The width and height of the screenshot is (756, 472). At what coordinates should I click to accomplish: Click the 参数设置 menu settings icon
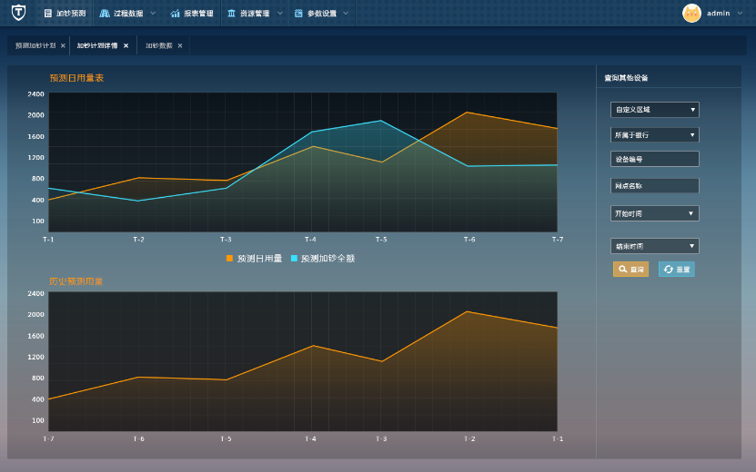pyautogui.click(x=298, y=14)
